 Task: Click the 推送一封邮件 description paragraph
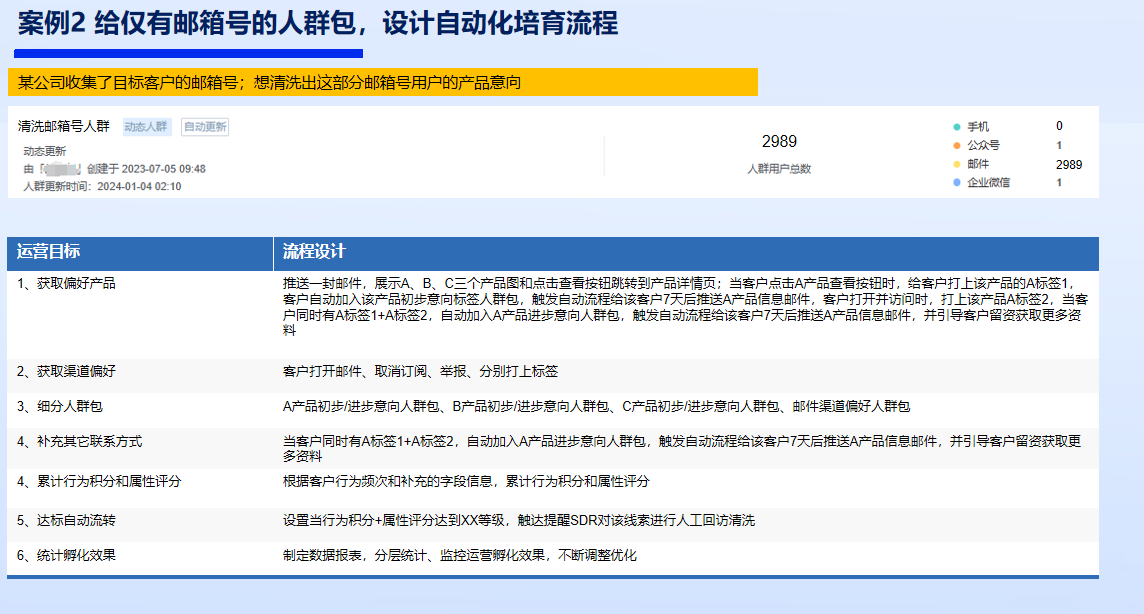coord(686,307)
